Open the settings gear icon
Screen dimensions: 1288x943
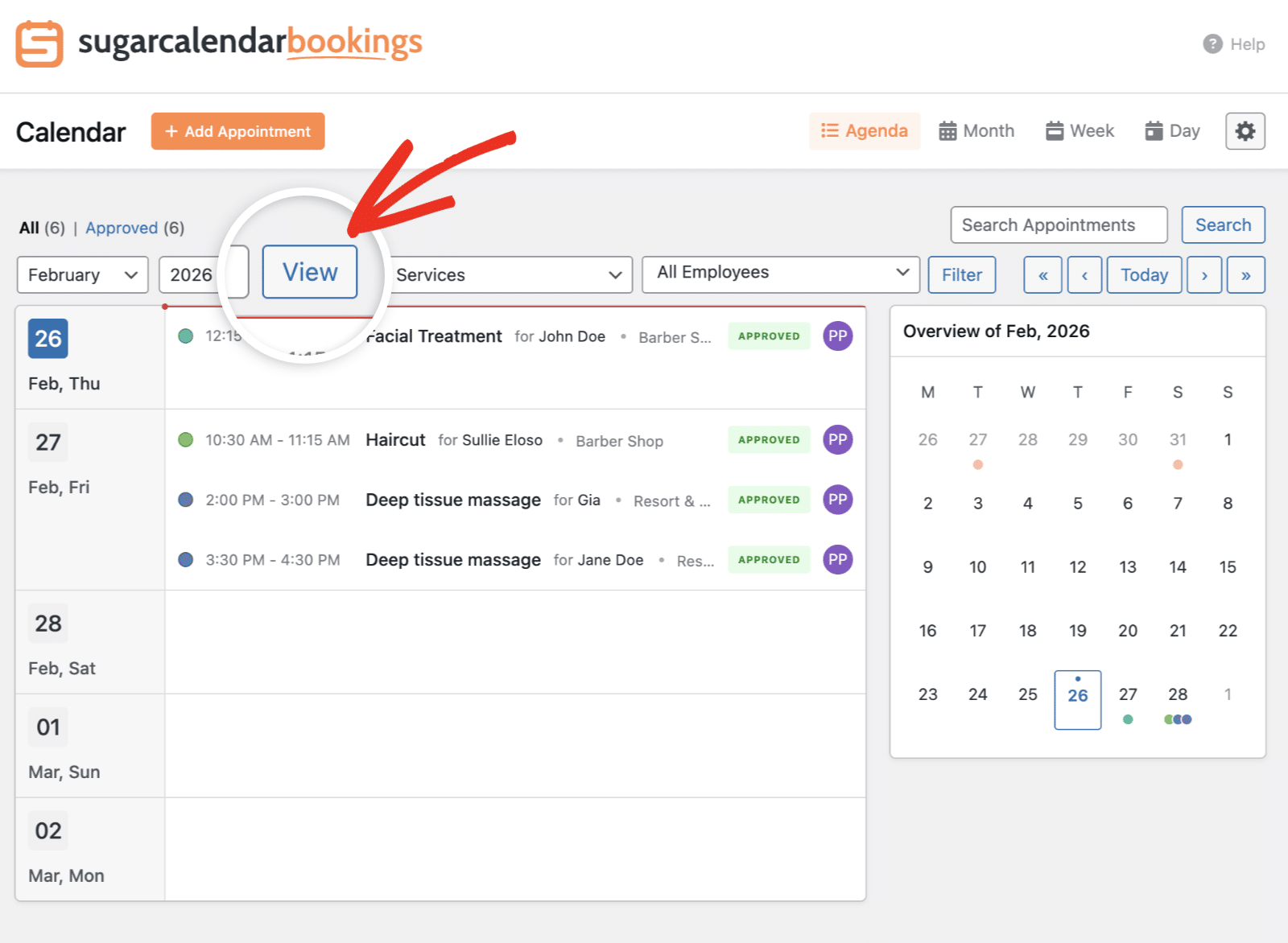(x=1245, y=130)
